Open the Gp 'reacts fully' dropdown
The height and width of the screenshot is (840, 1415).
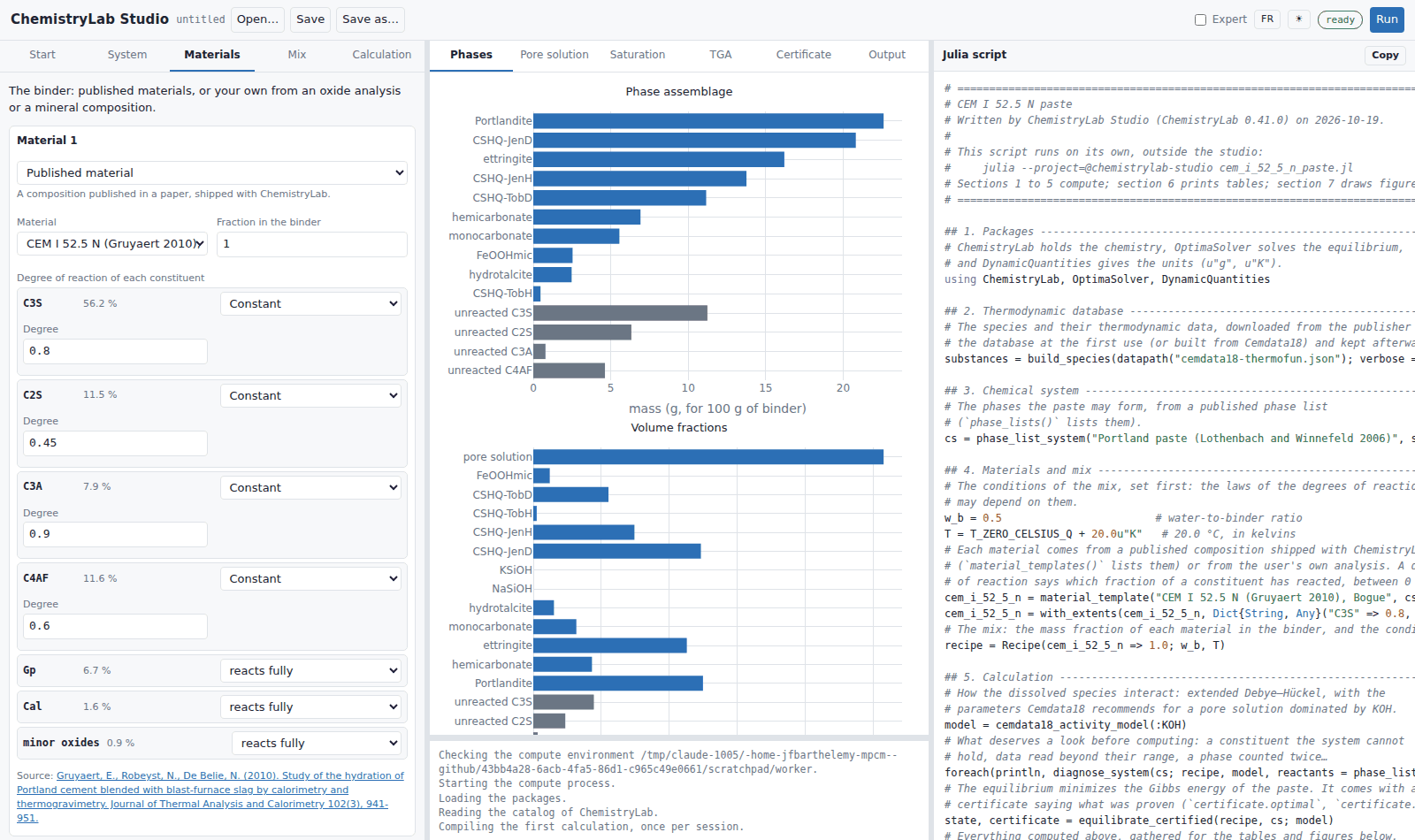click(x=310, y=670)
